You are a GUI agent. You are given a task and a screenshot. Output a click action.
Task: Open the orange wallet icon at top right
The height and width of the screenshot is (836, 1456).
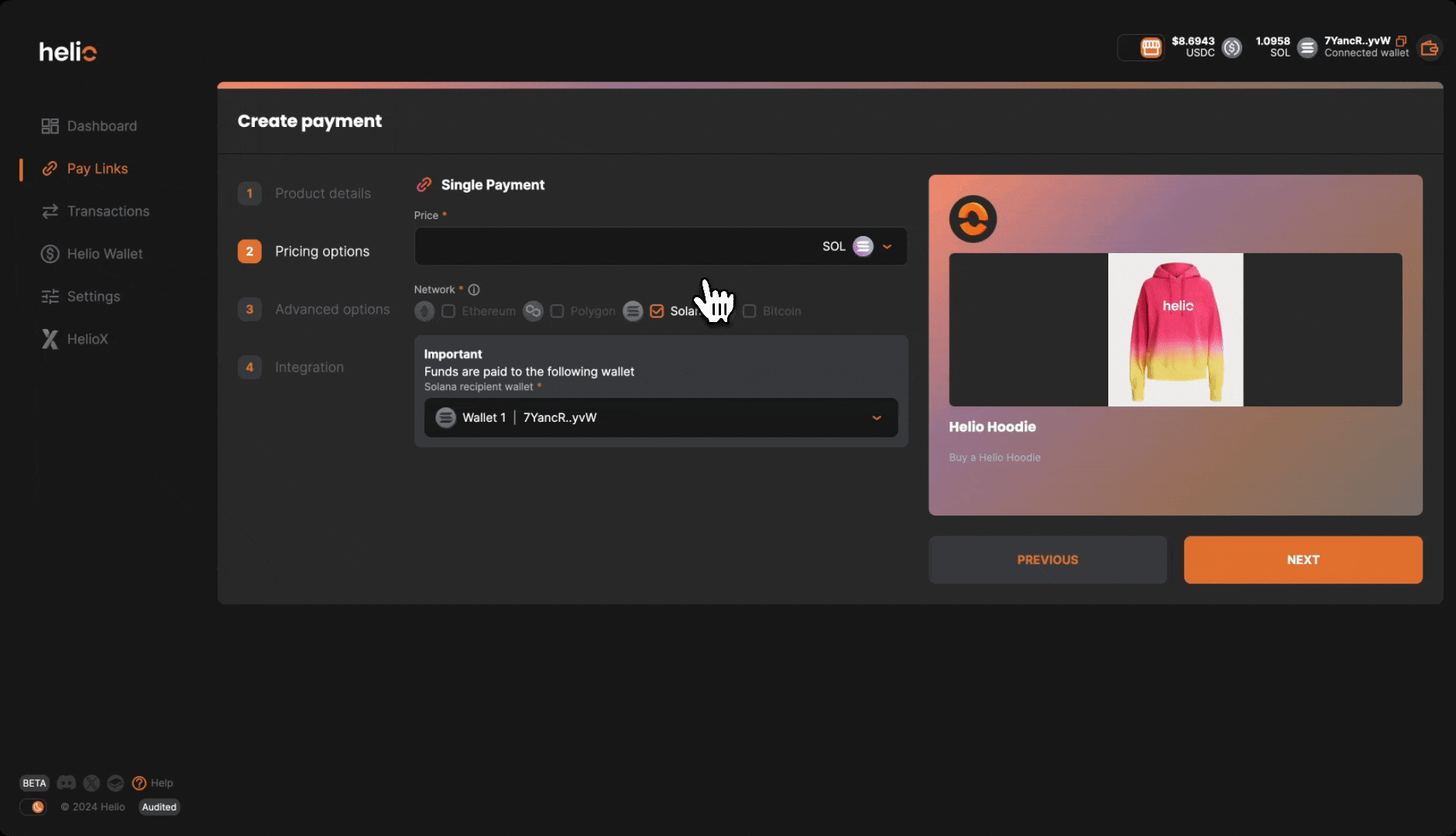[x=1430, y=48]
